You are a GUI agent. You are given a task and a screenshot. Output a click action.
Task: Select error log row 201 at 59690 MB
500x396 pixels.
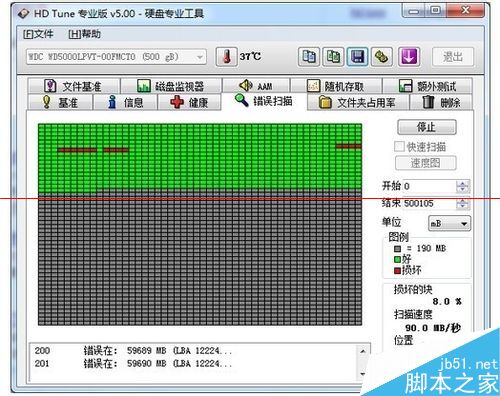(x=133, y=363)
